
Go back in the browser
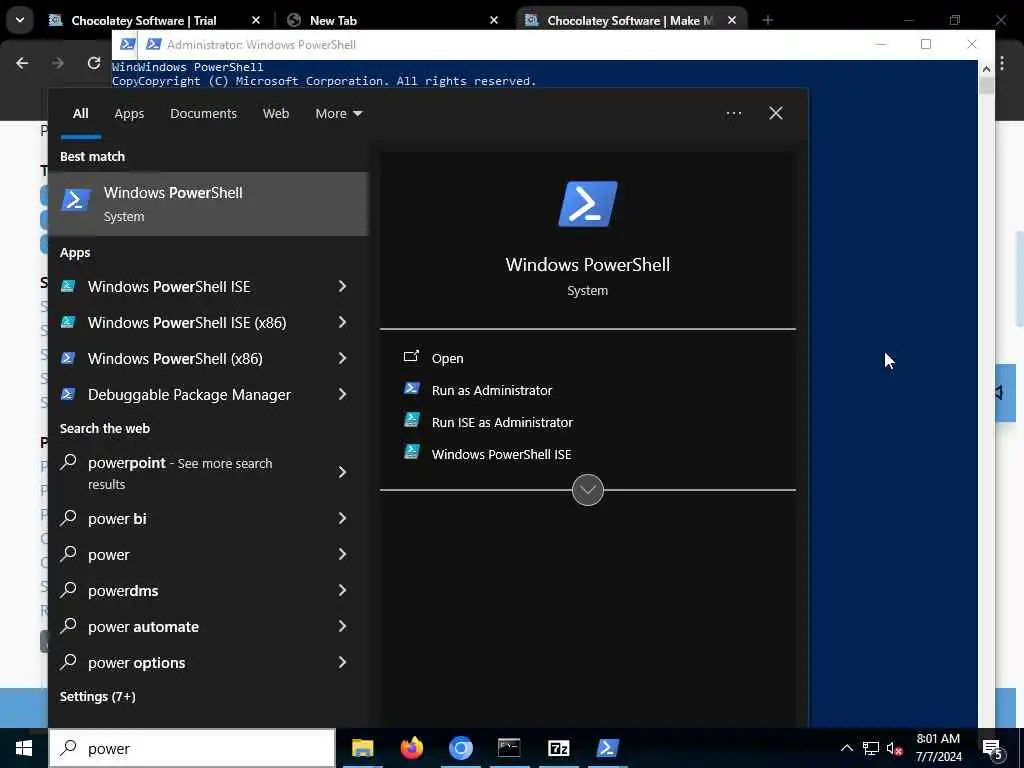[x=22, y=63]
